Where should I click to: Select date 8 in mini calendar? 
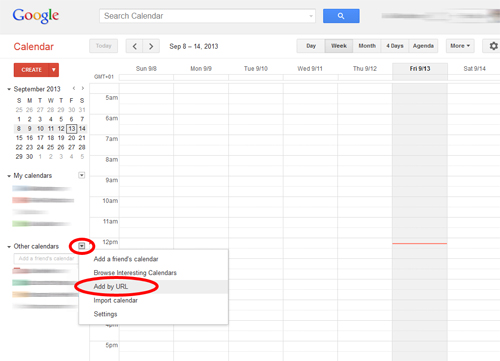pos(19,129)
